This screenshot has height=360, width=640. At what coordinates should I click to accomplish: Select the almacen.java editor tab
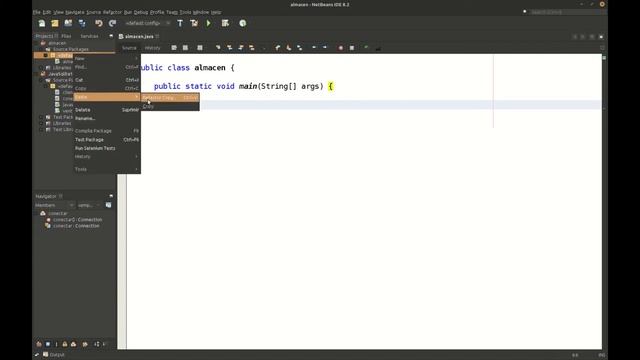point(139,36)
